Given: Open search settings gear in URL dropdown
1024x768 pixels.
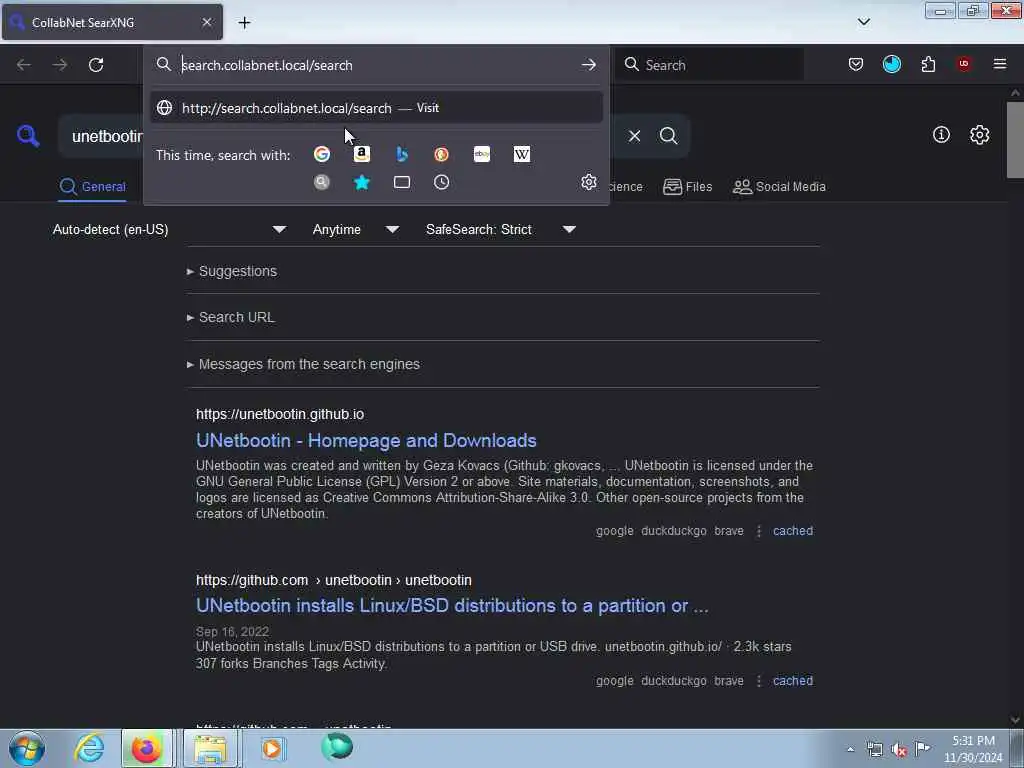Looking at the screenshot, I should pyautogui.click(x=588, y=182).
